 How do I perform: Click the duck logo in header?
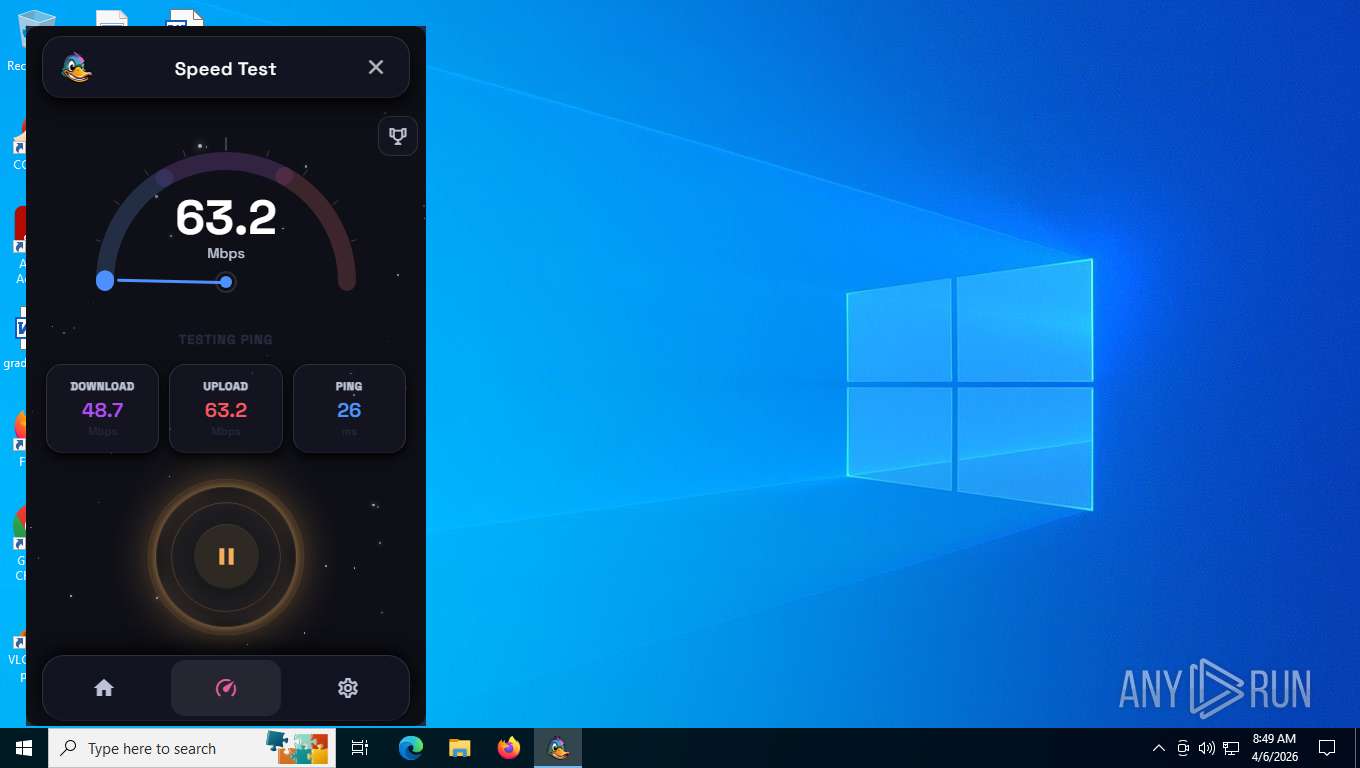(x=76, y=68)
